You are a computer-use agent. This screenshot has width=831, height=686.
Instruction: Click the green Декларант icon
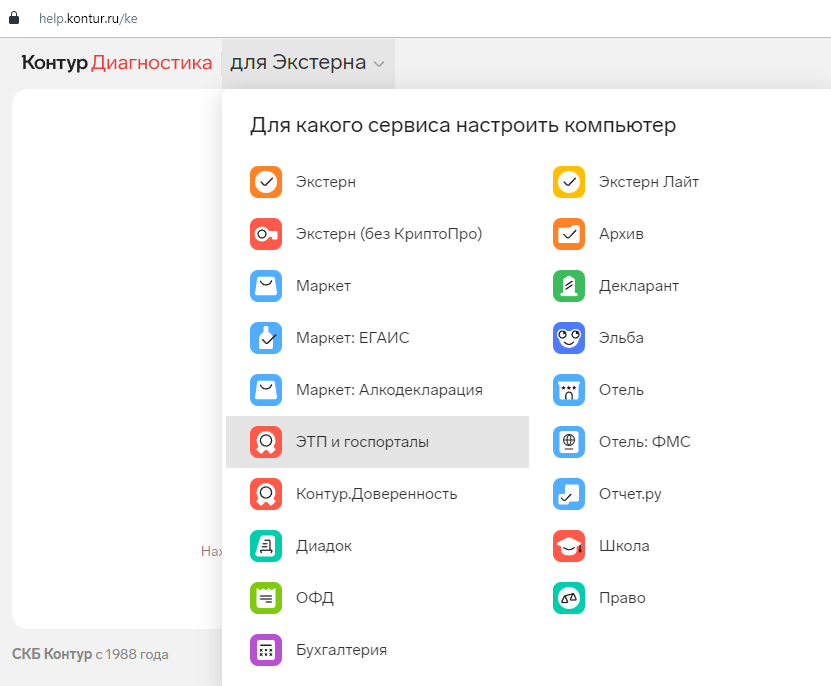(x=569, y=286)
